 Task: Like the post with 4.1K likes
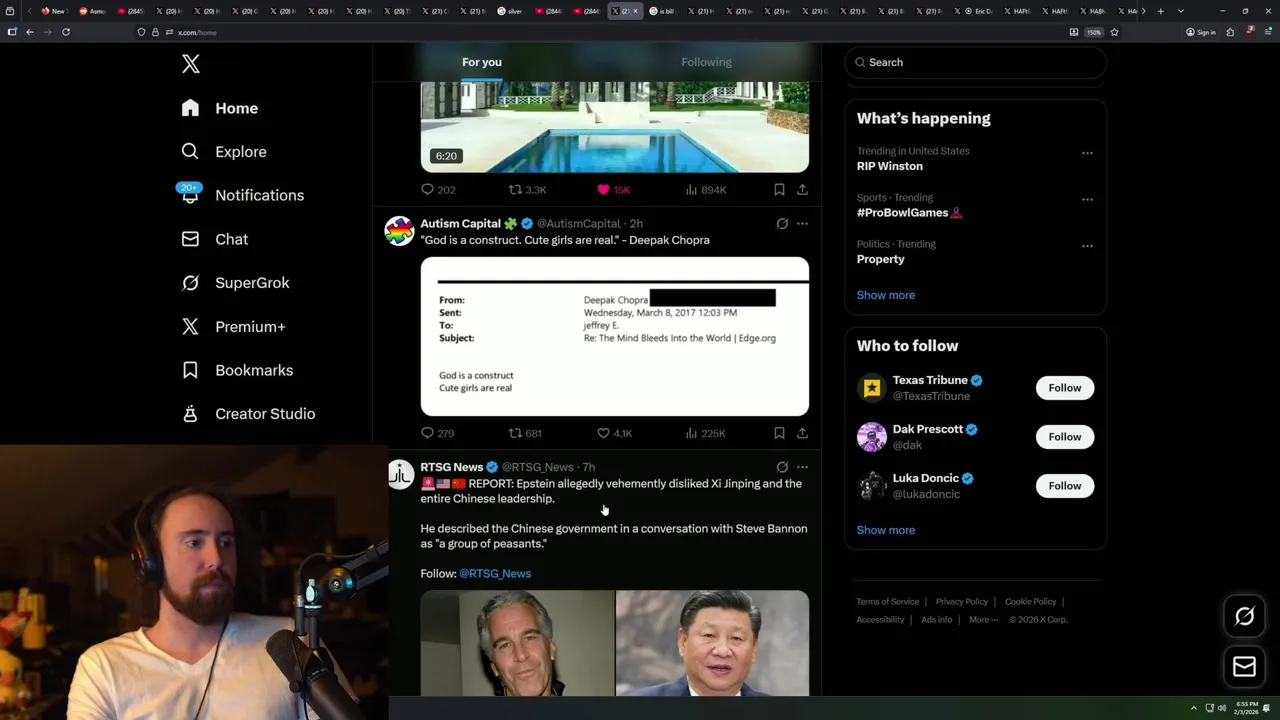603,433
